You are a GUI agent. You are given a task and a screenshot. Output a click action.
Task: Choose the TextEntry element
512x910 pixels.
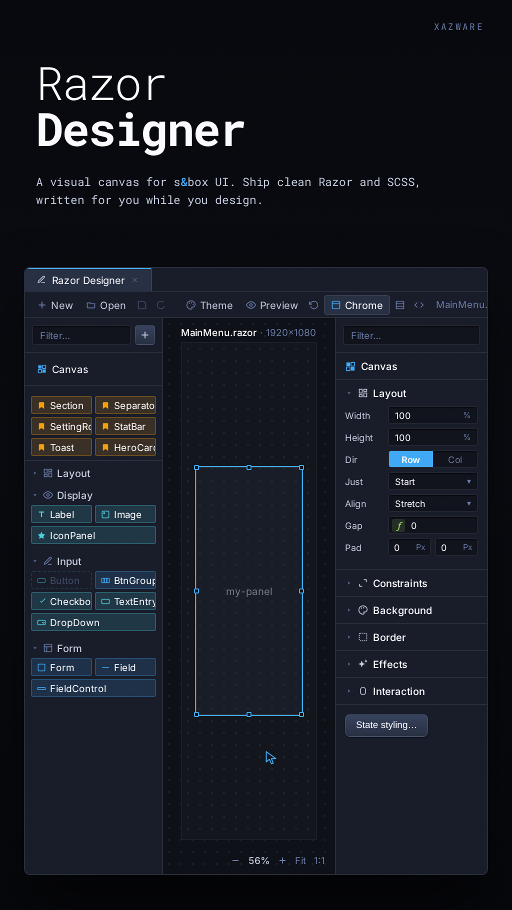click(x=125, y=601)
